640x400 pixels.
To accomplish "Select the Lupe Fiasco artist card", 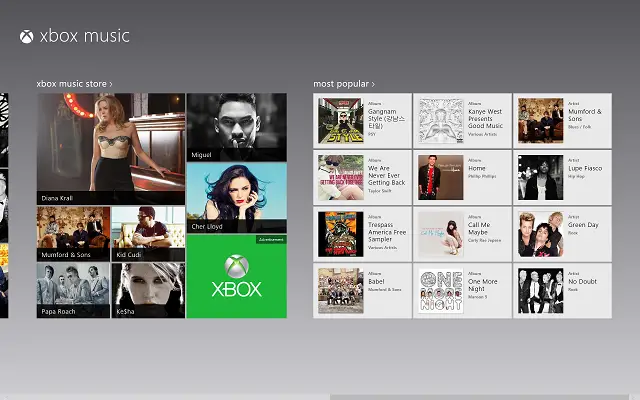I will click(x=562, y=177).
